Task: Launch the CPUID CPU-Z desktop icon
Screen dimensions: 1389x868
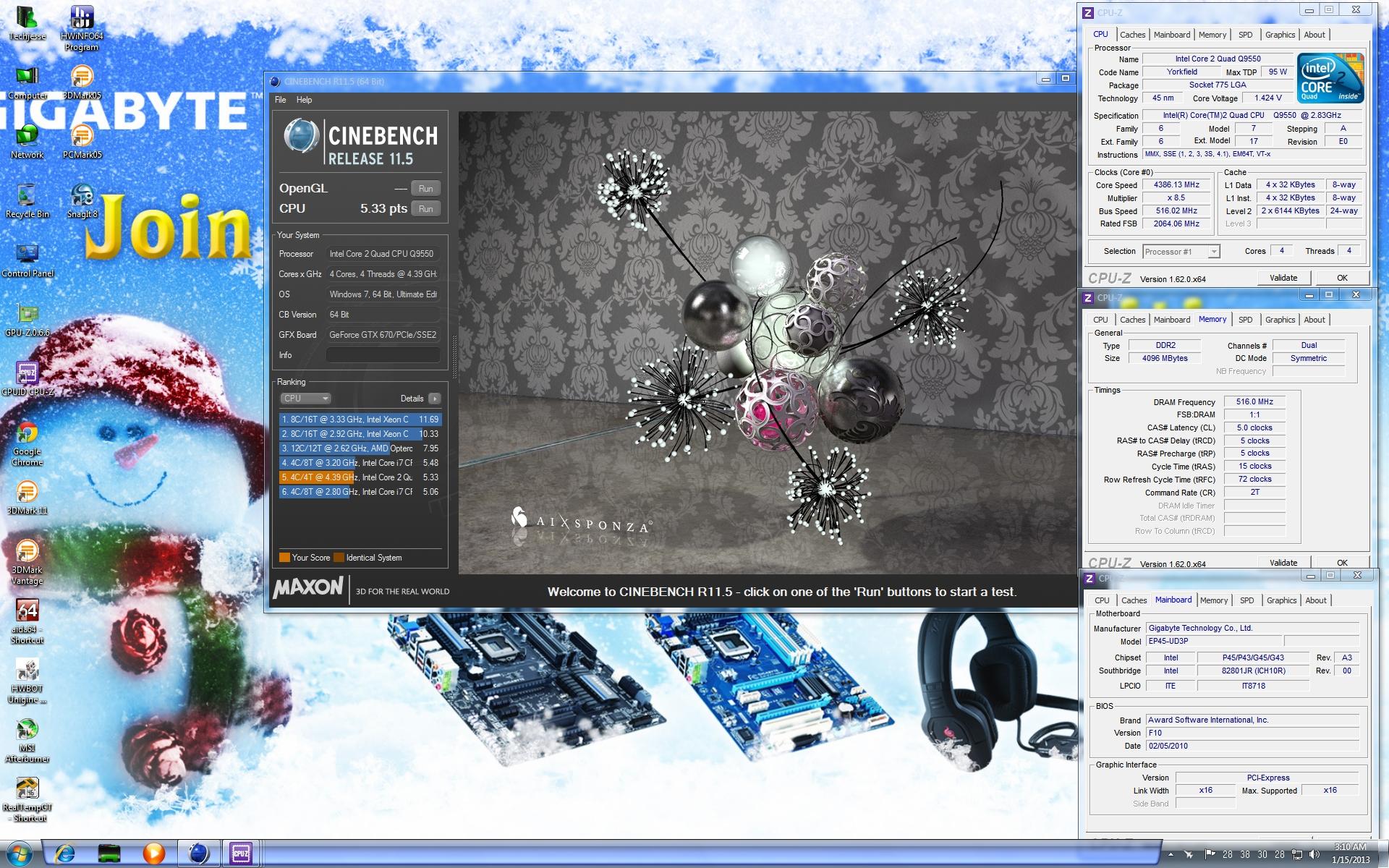Action: pyautogui.click(x=27, y=379)
